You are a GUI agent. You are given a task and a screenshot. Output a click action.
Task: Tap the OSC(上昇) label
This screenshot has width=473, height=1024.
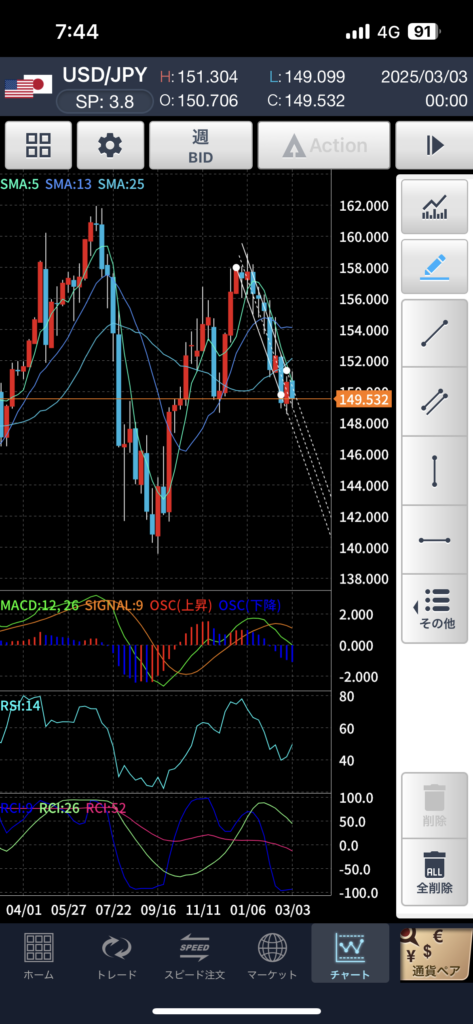pyautogui.click(x=181, y=605)
